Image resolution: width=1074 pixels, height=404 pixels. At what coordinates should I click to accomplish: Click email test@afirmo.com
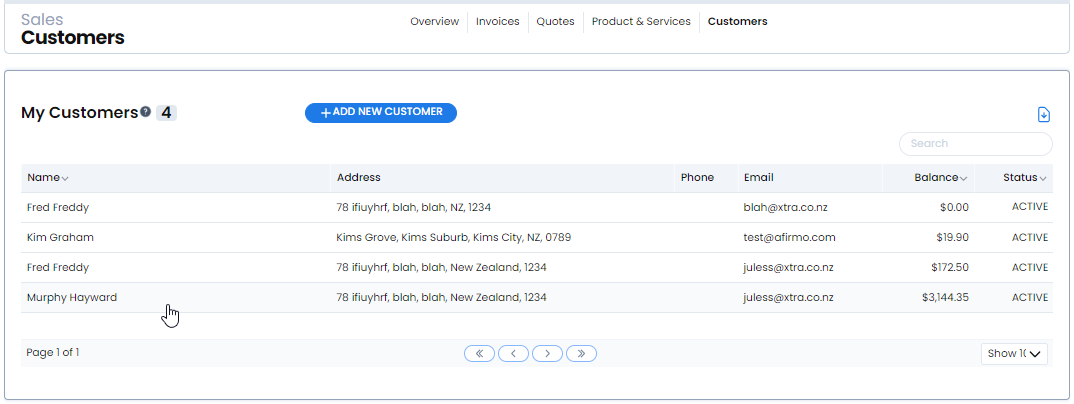[790, 238]
